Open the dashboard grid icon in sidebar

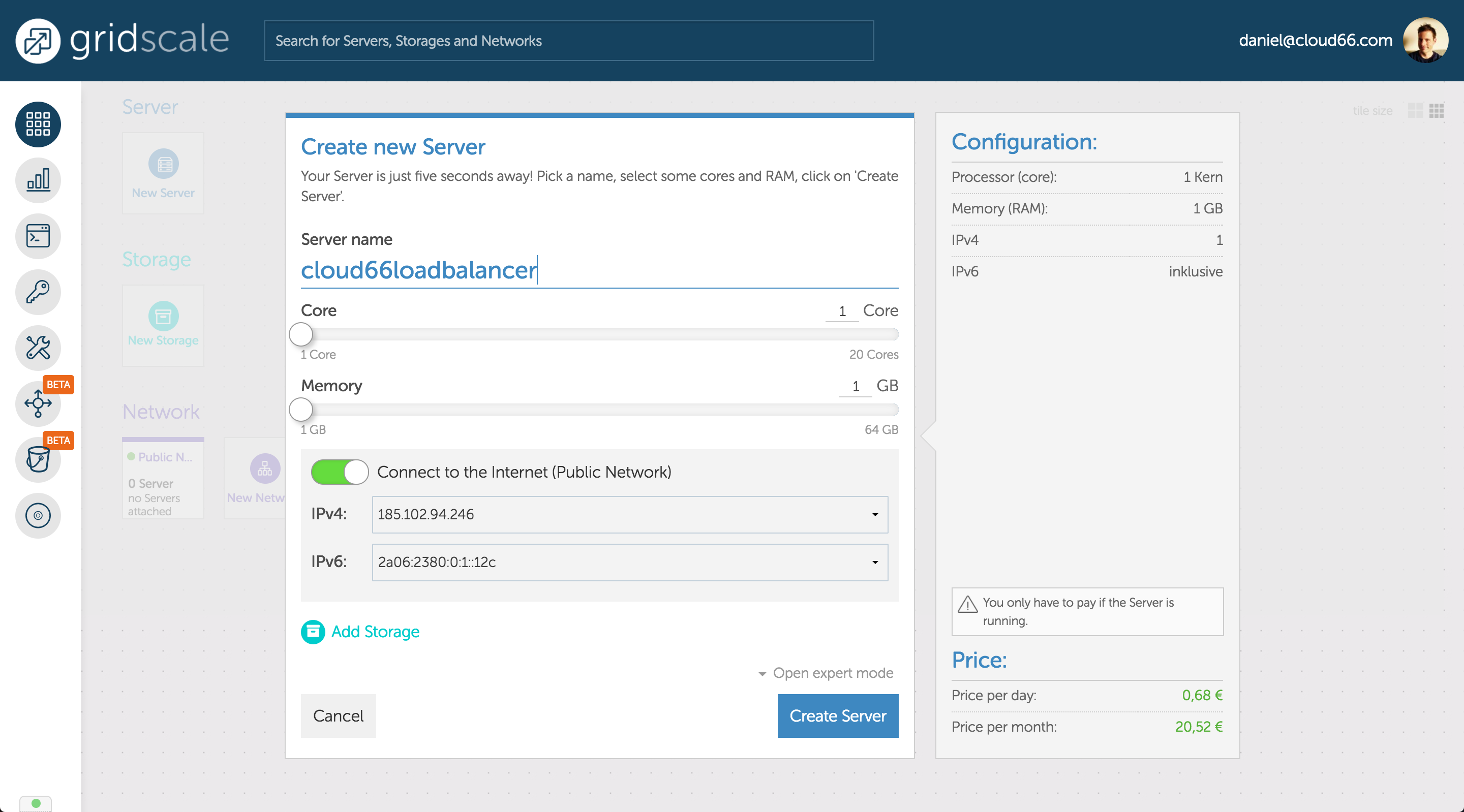tap(38, 124)
